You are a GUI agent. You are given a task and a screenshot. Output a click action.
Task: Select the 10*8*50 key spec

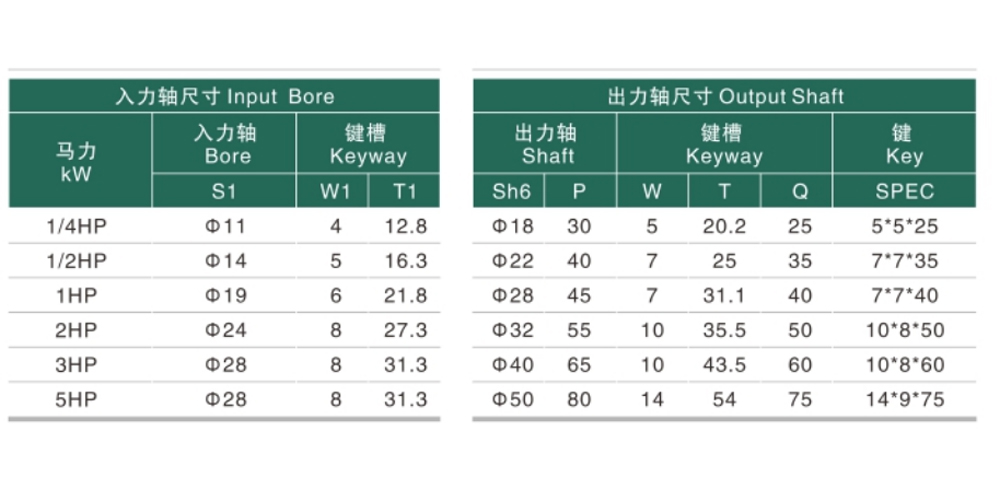904,330
